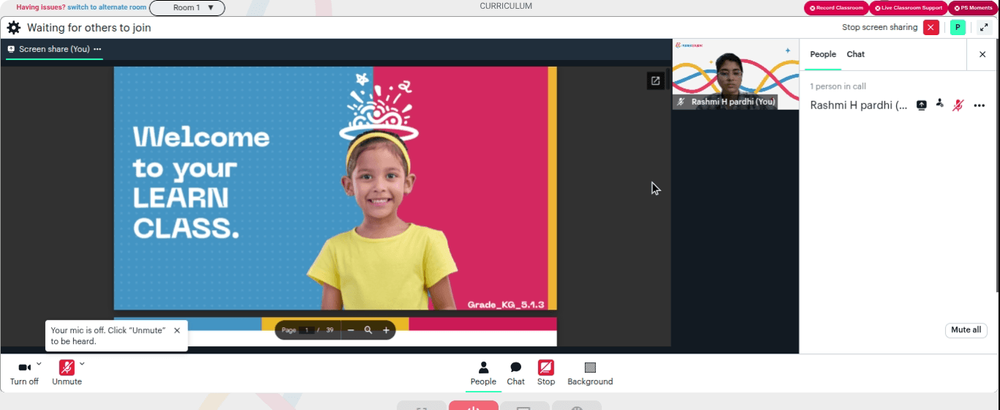Open Screen share options (three dots) menu
The width and height of the screenshot is (1000, 410).
[x=97, y=49]
